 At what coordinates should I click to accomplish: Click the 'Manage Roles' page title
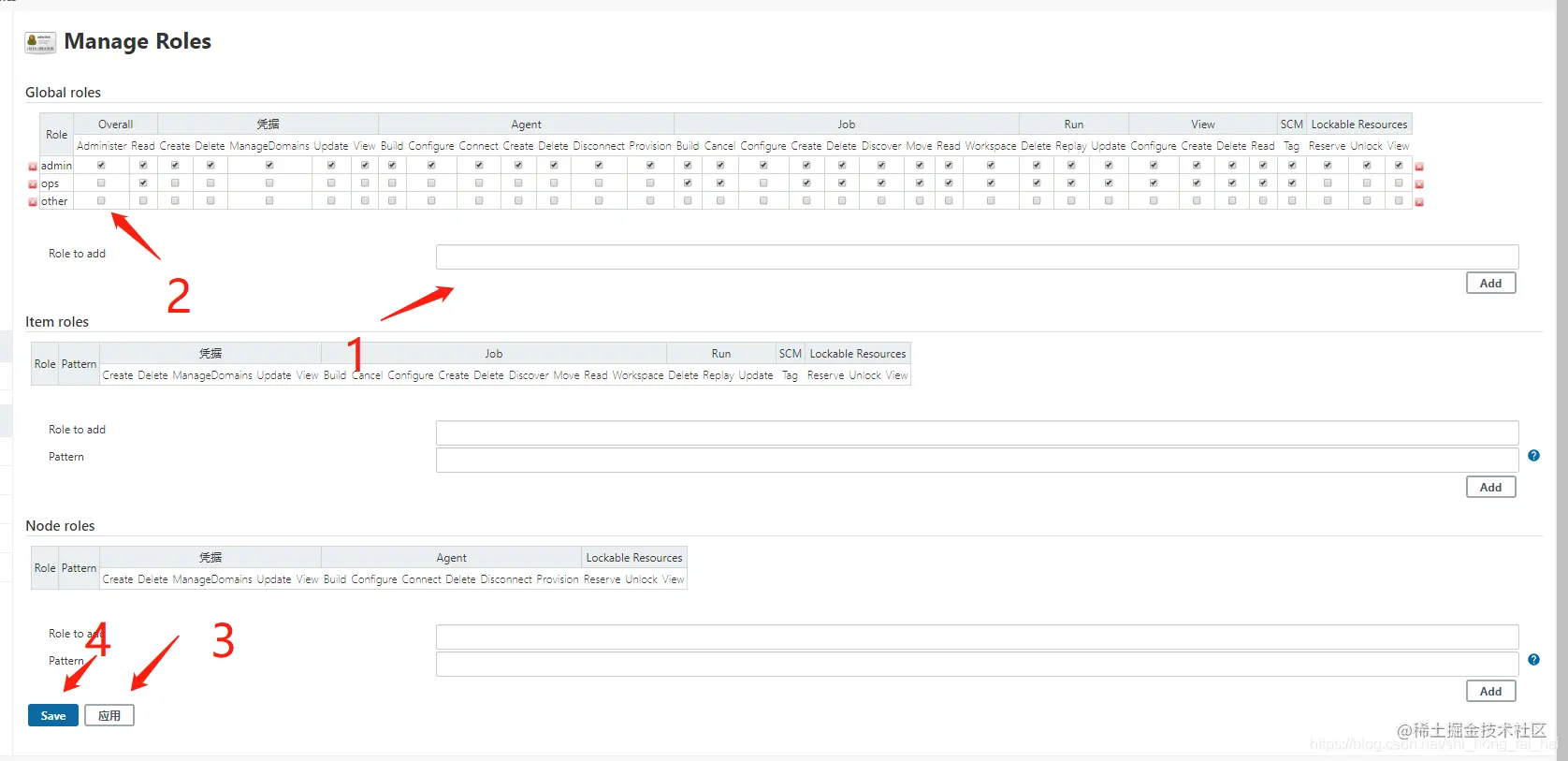[138, 41]
